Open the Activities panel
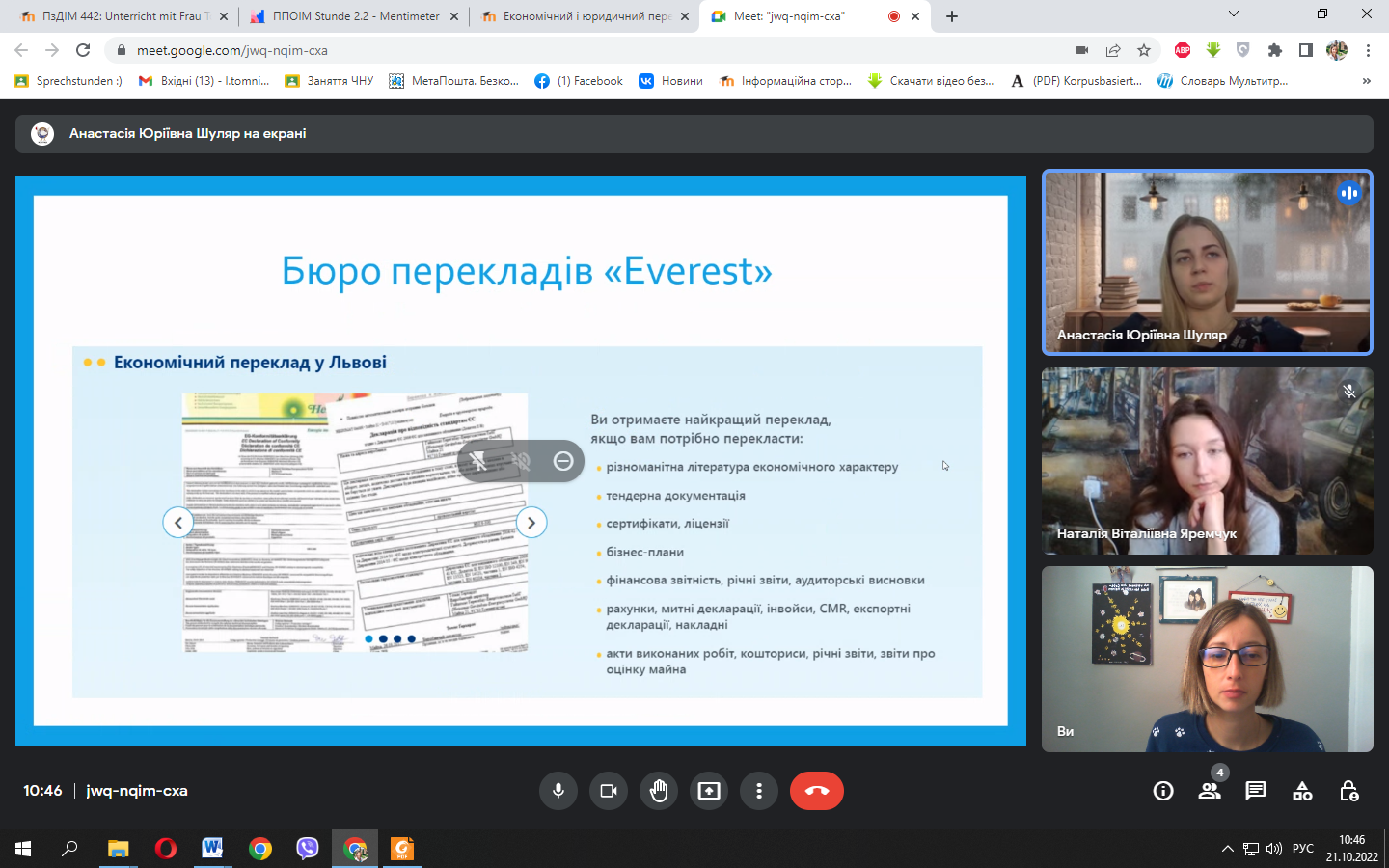This screenshot has width=1389, height=868. click(x=1302, y=791)
